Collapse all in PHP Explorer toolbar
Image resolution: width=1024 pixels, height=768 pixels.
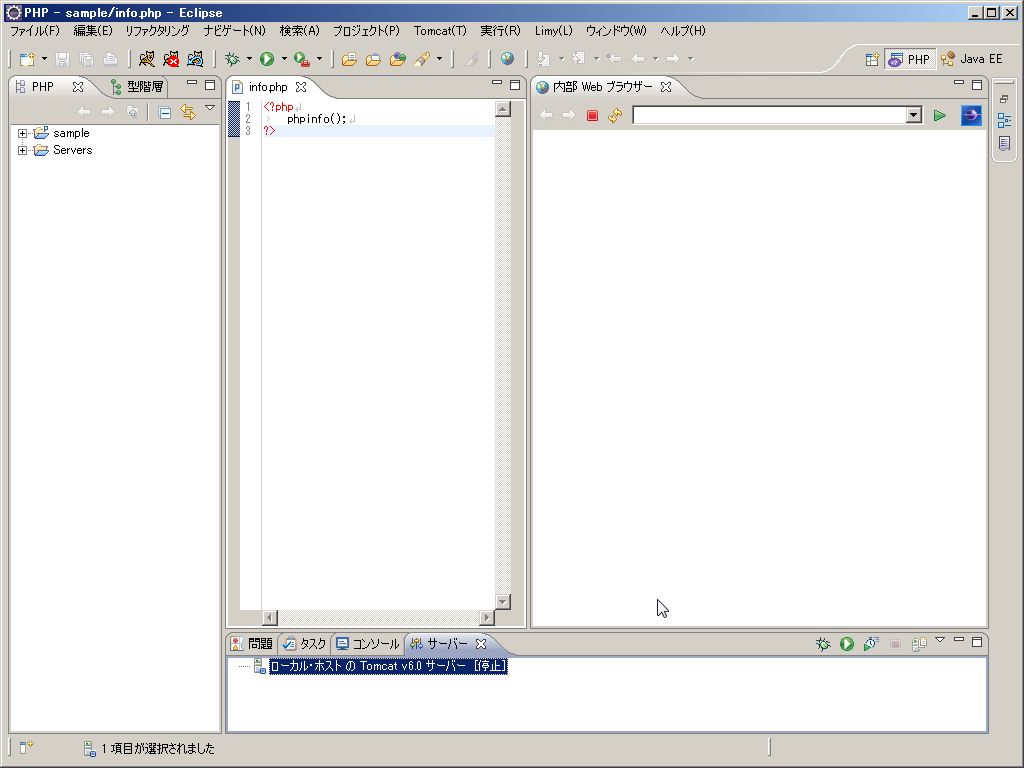coord(165,113)
